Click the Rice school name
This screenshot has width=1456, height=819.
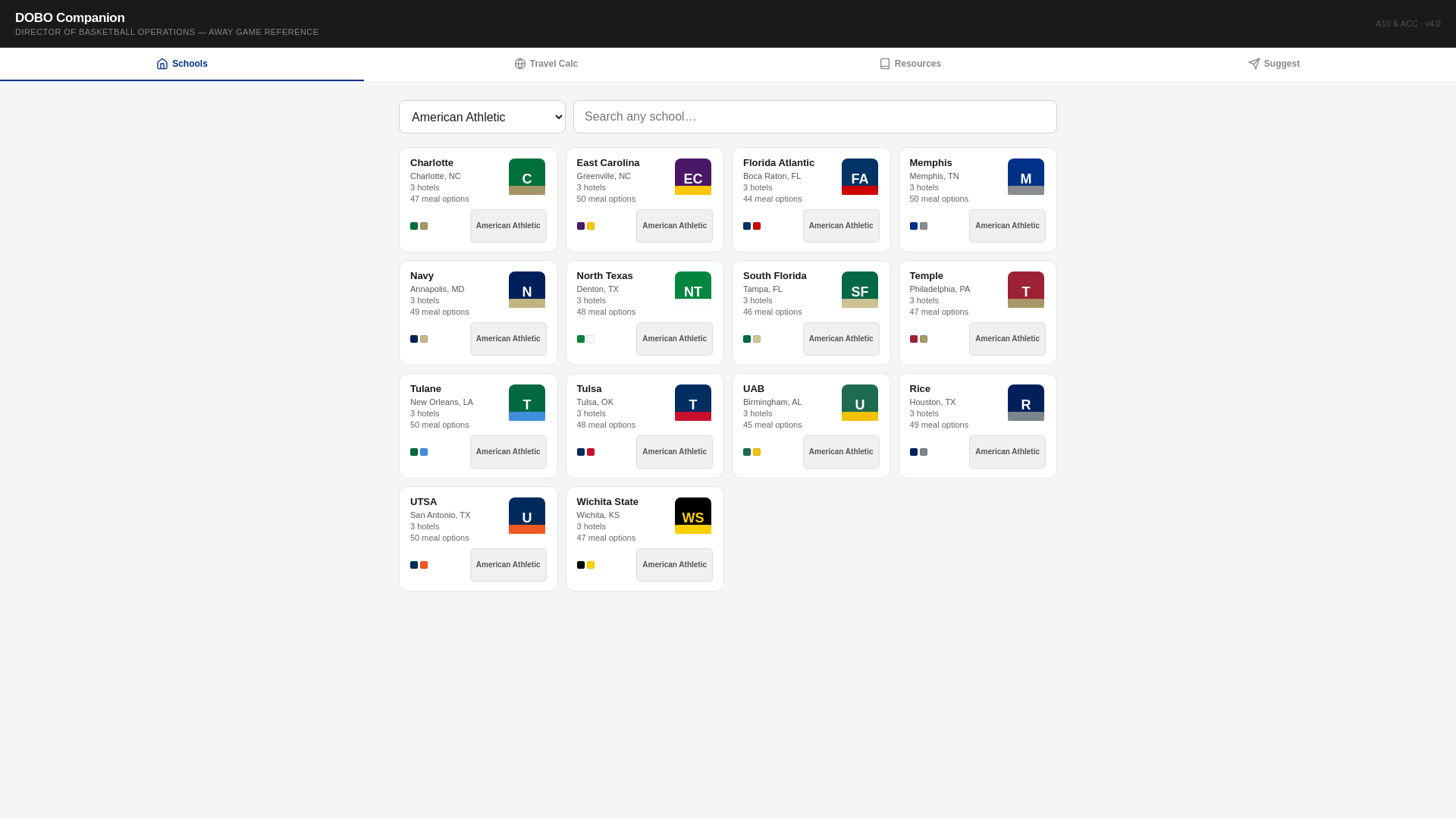point(920,389)
